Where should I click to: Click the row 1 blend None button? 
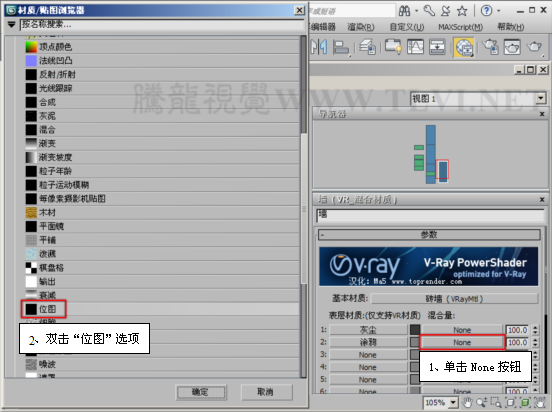(x=462, y=330)
